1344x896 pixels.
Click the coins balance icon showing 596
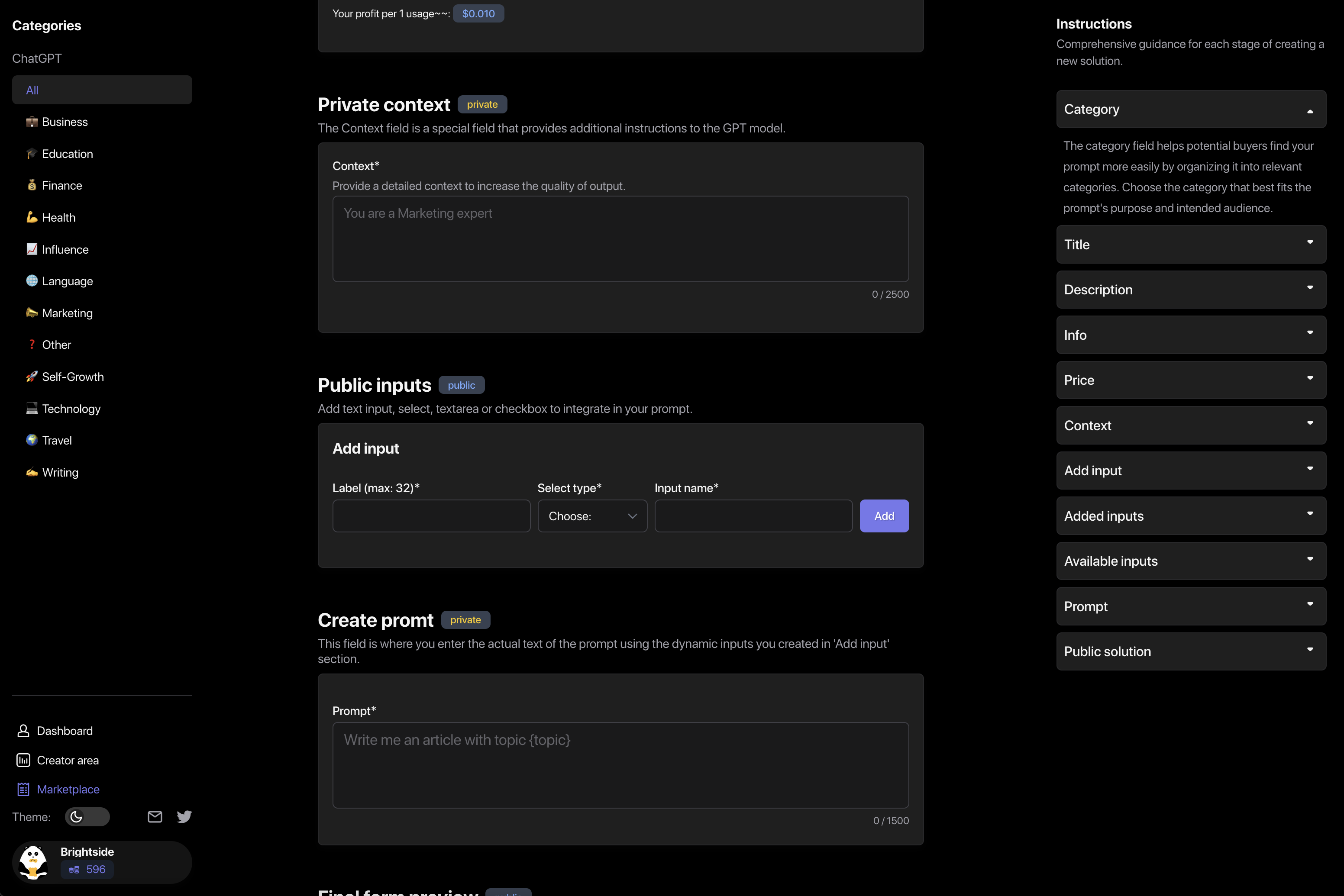point(74,869)
